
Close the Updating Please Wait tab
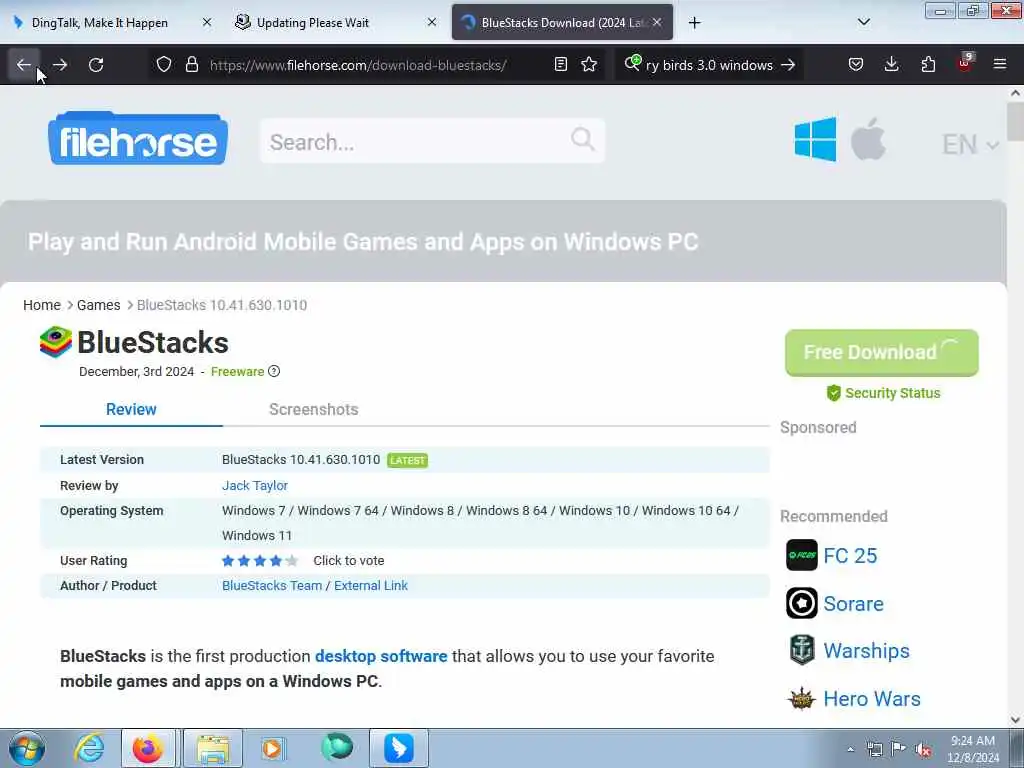click(x=432, y=22)
